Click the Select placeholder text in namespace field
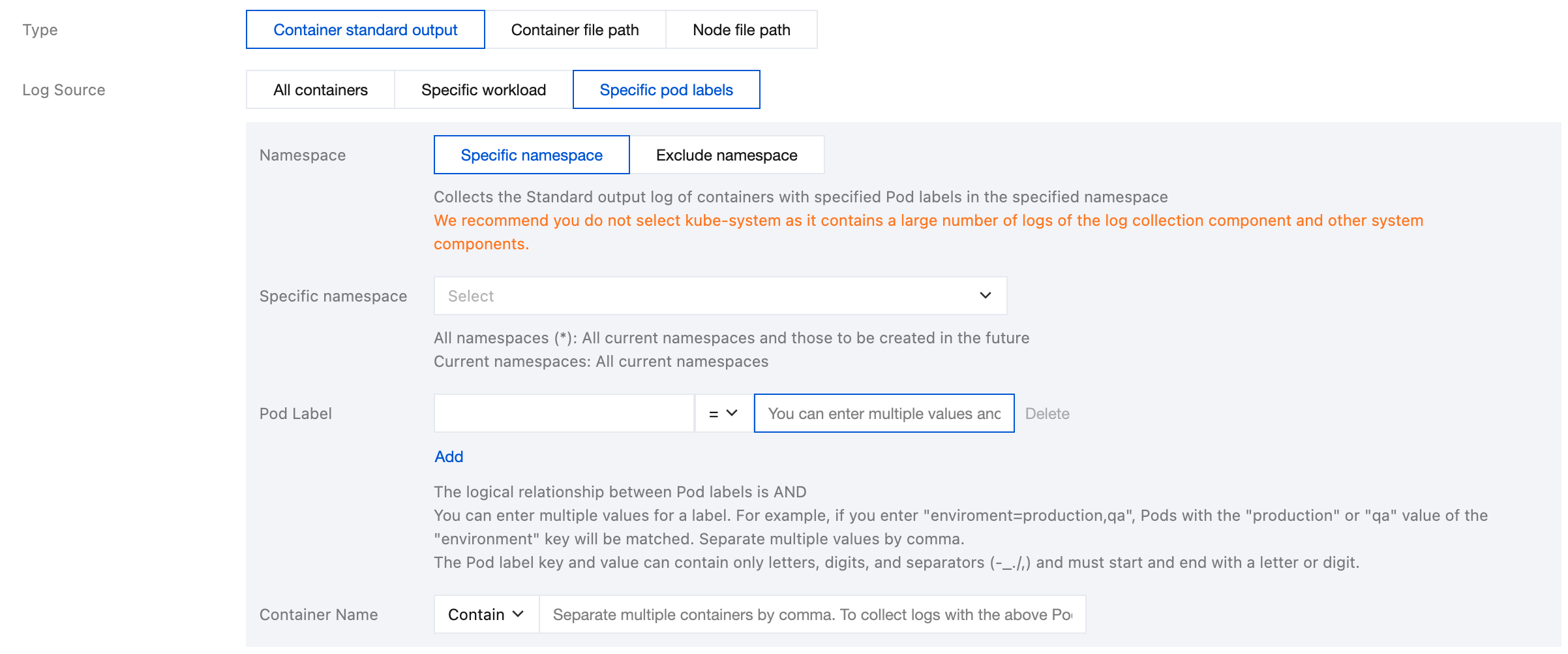This screenshot has width=1568, height=654. click(x=471, y=296)
